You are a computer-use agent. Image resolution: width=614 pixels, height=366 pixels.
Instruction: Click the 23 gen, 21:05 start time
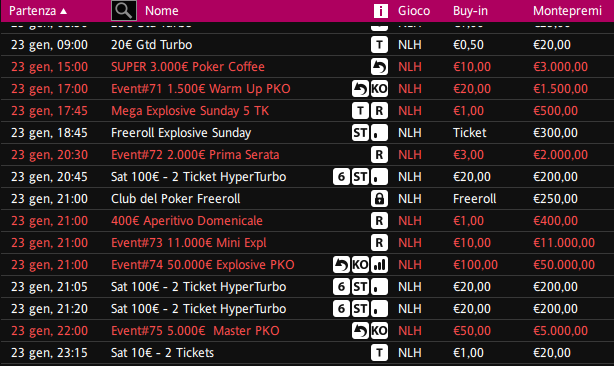point(49,287)
